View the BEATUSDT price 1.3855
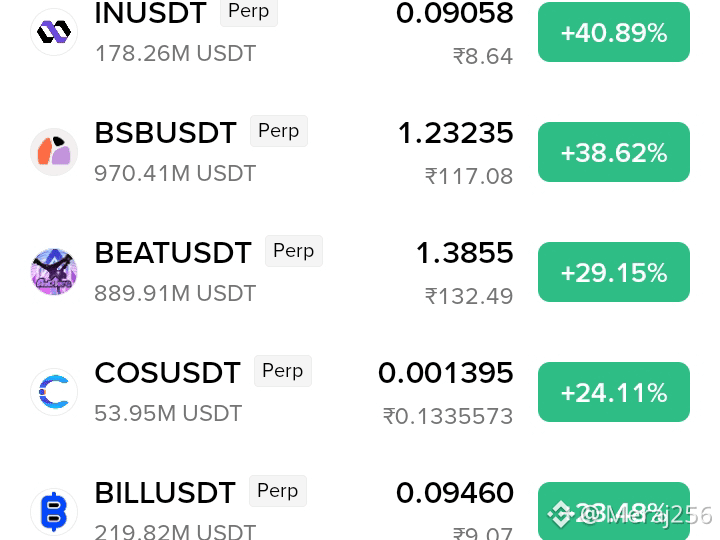720x540 pixels. 464,253
